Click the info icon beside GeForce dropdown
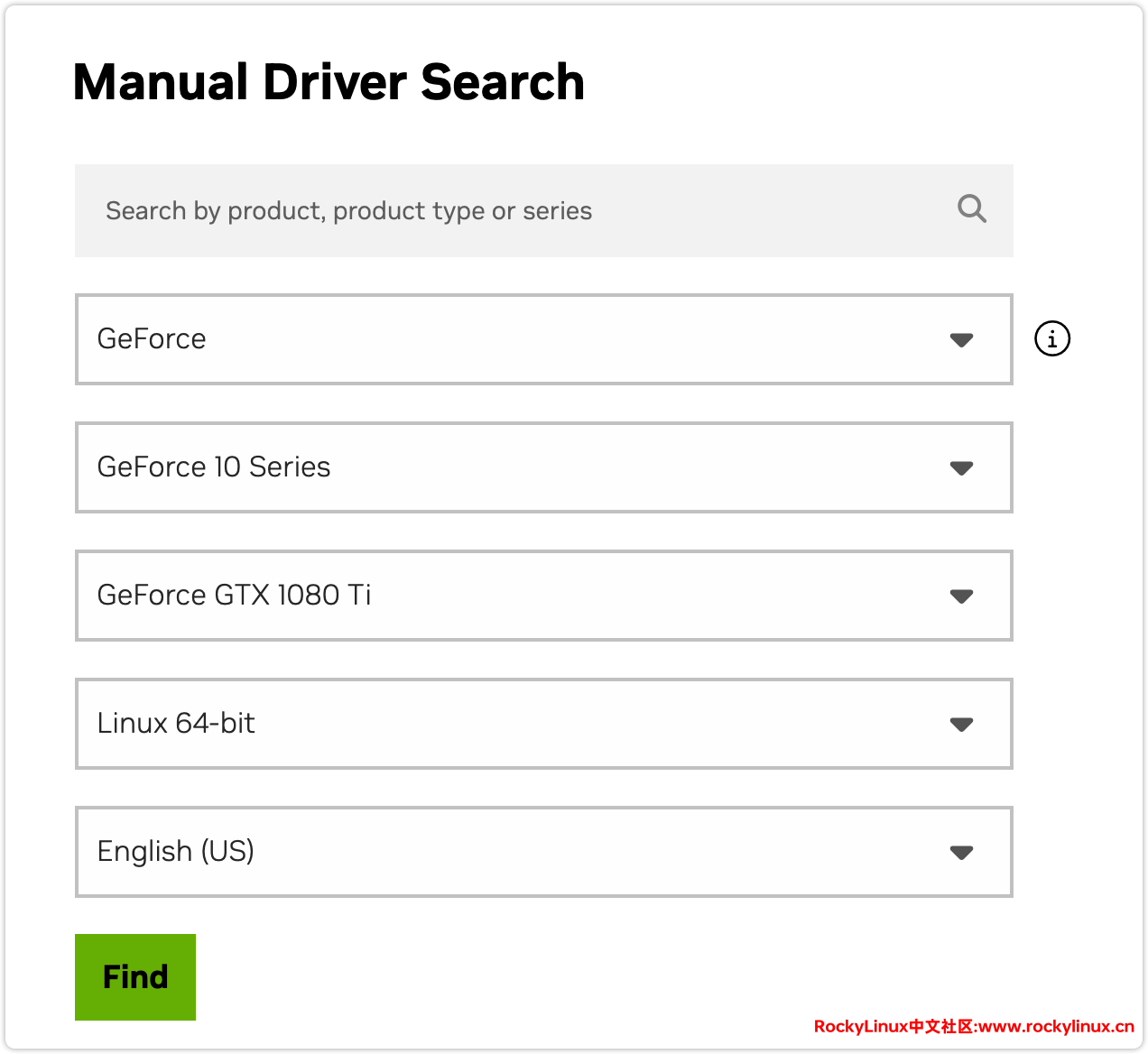This screenshot has height=1054, width=1148. (1051, 339)
